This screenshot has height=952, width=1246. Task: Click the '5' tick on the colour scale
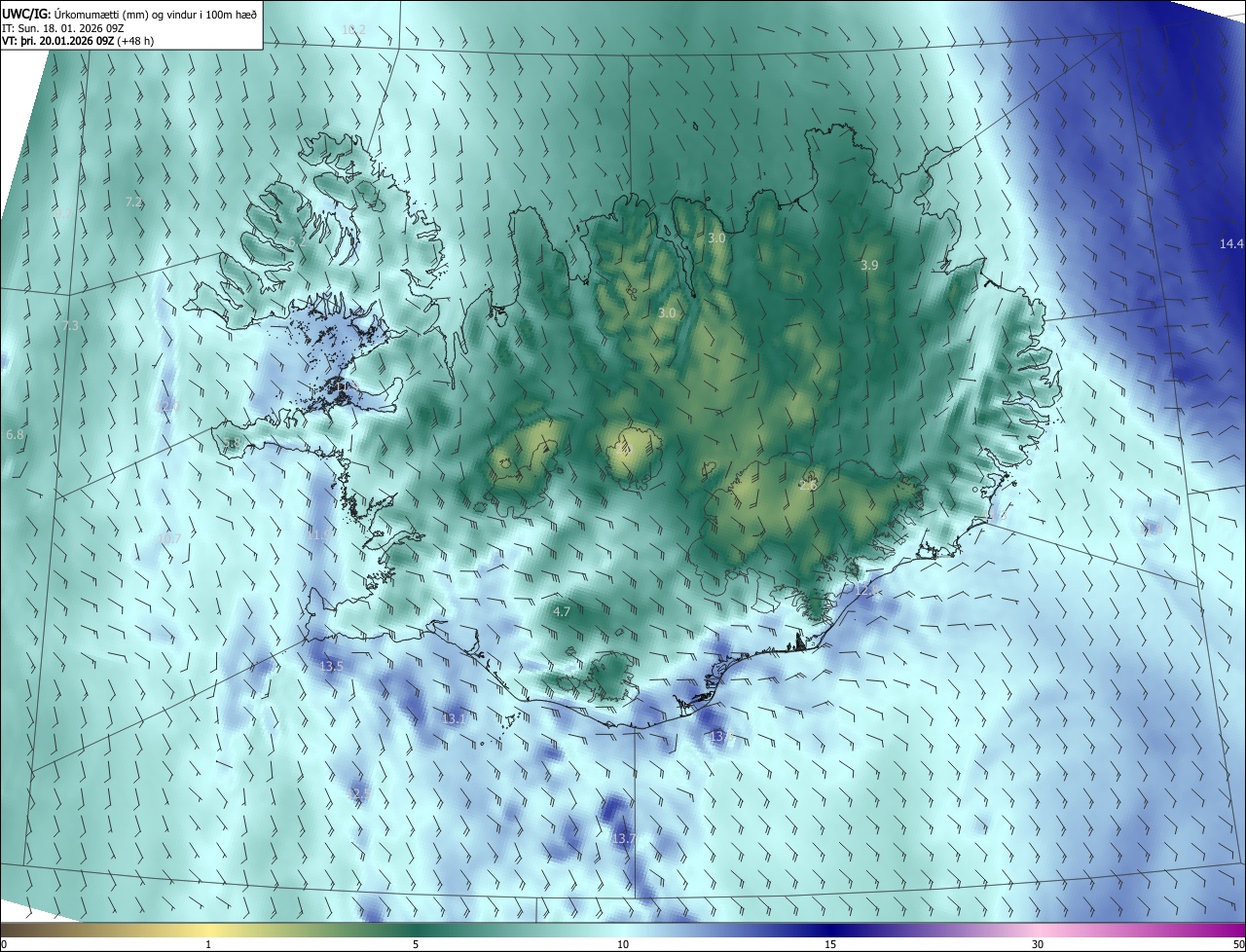pos(416,944)
